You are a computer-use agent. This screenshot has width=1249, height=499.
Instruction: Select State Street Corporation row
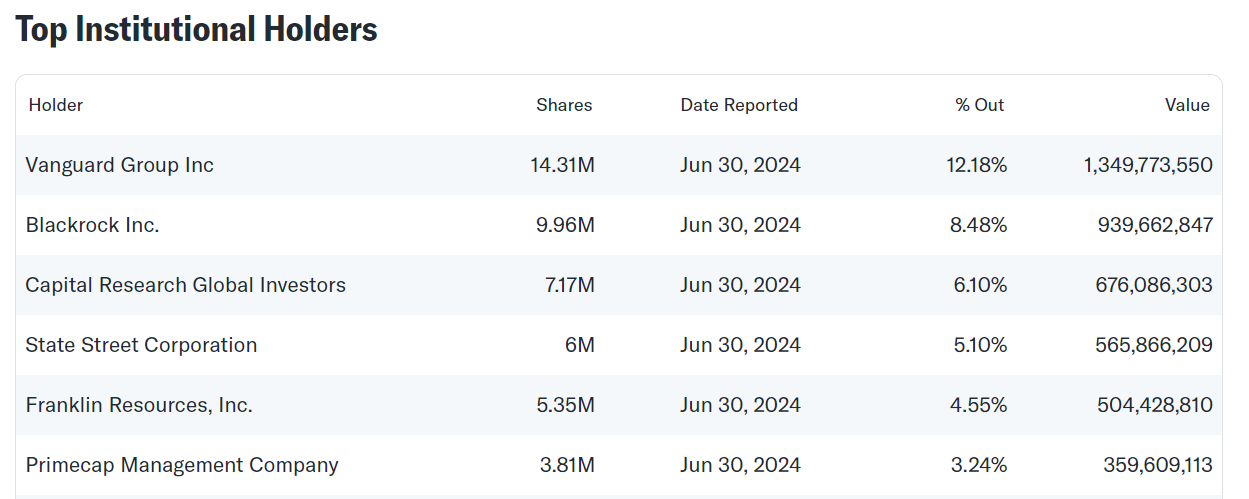click(619, 345)
